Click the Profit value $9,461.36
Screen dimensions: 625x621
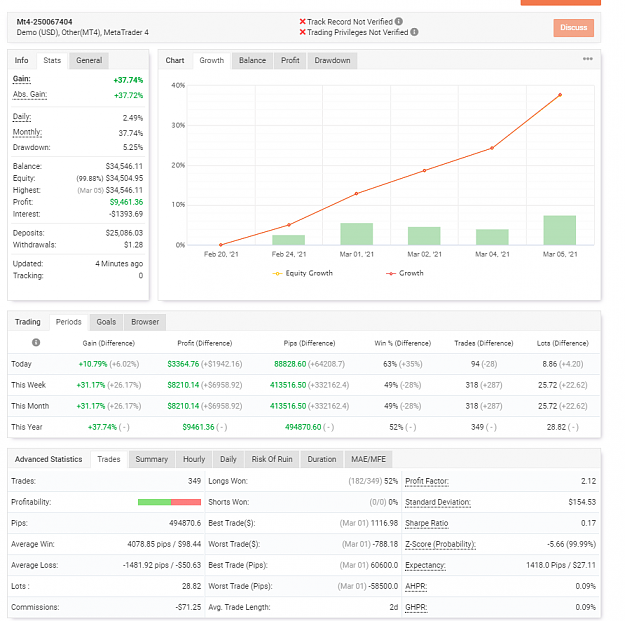(x=126, y=202)
